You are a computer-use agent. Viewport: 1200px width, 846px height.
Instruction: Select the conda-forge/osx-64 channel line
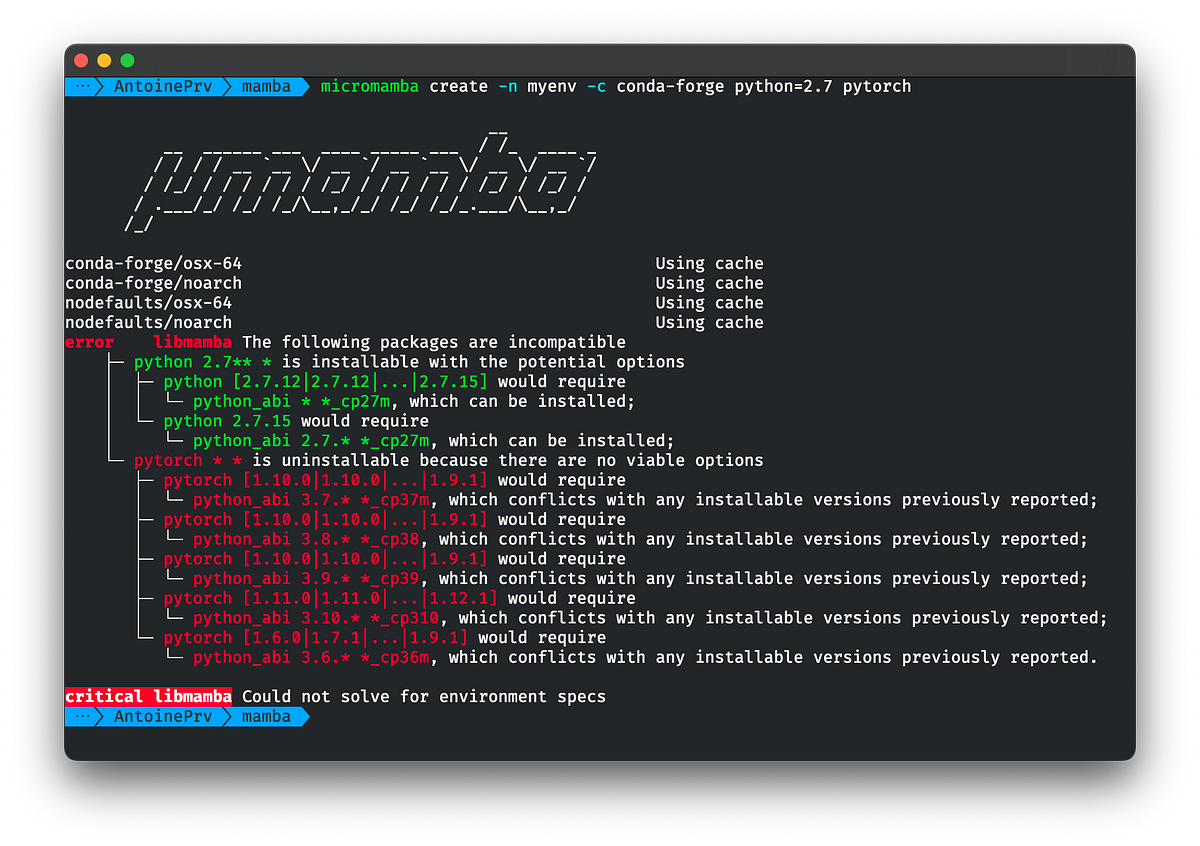[x=153, y=263]
